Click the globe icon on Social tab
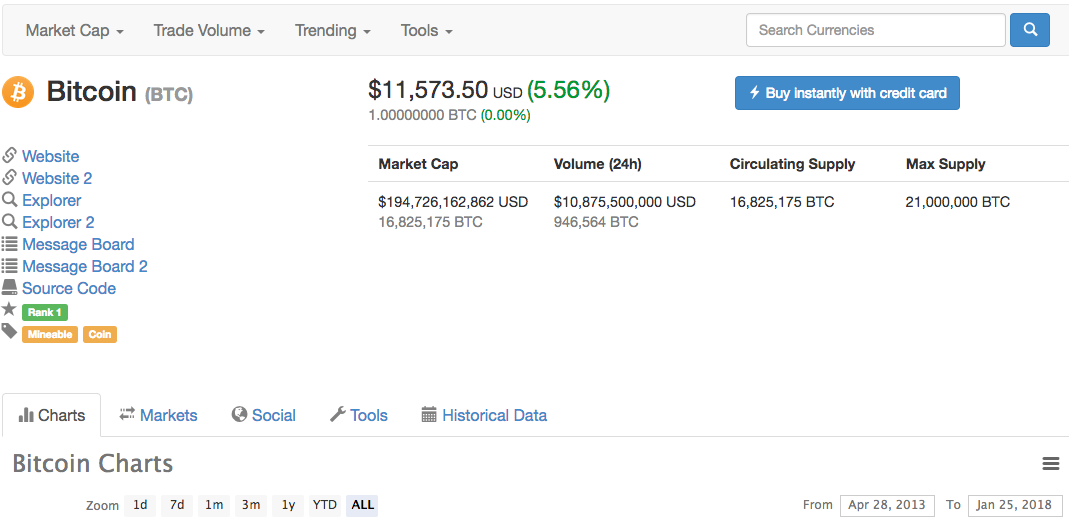The image size is (1069, 521). click(239, 415)
